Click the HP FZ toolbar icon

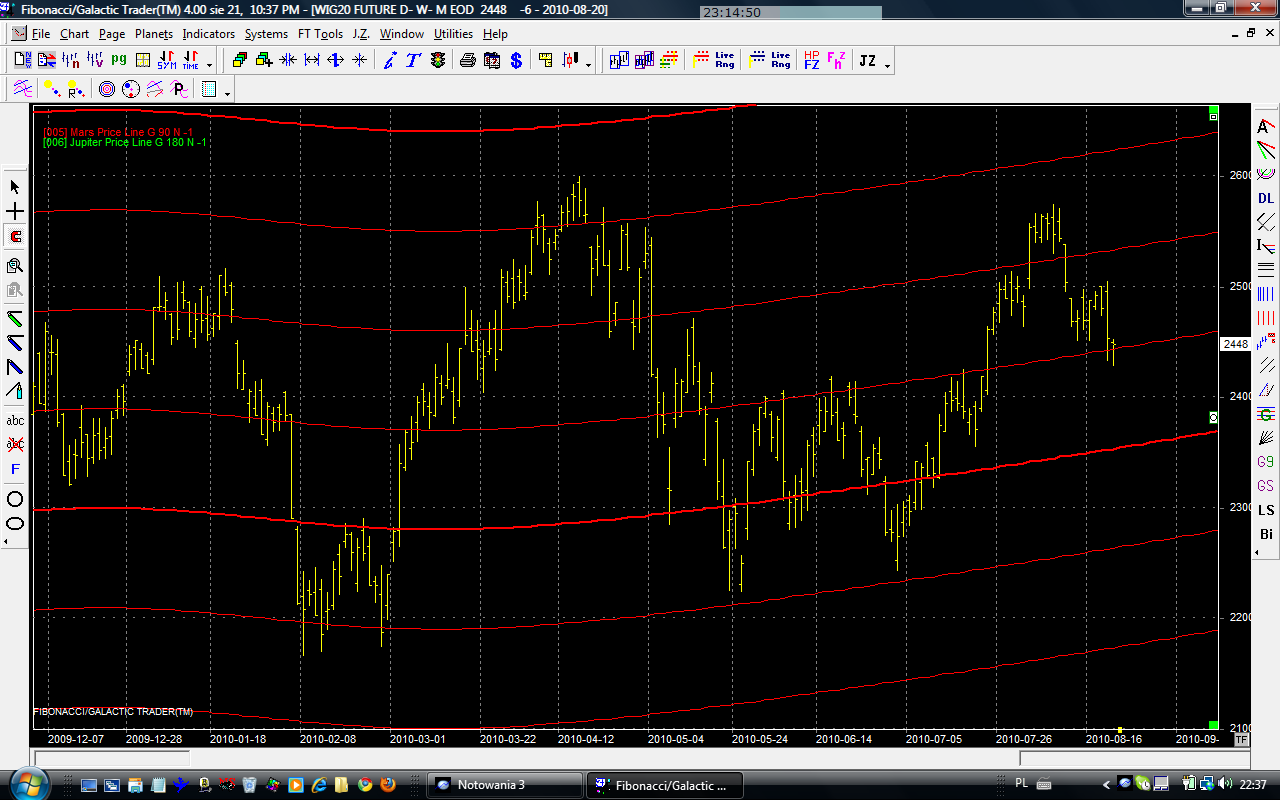[x=811, y=61]
